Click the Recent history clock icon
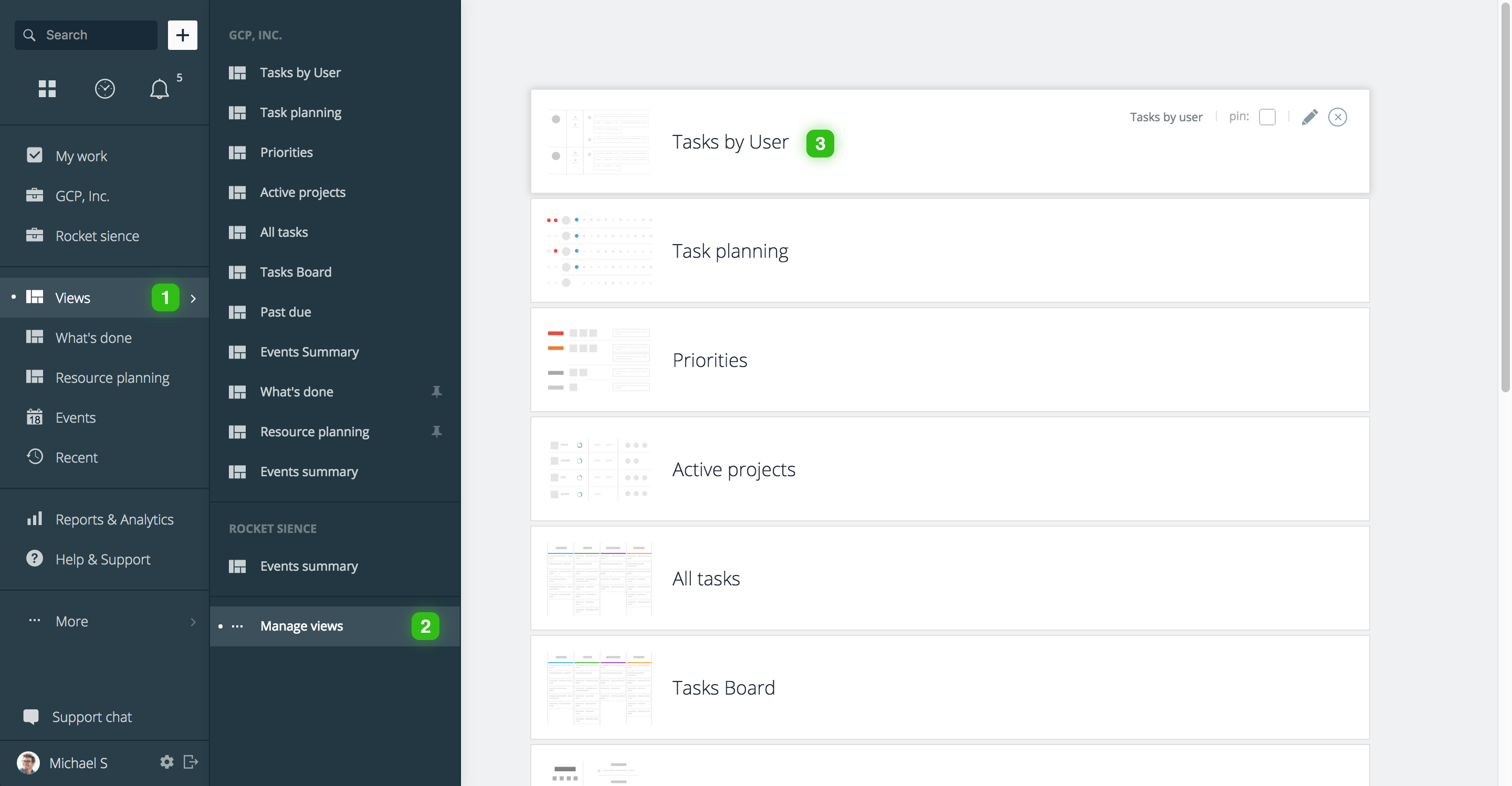The width and height of the screenshot is (1512, 786). [35, 456]
